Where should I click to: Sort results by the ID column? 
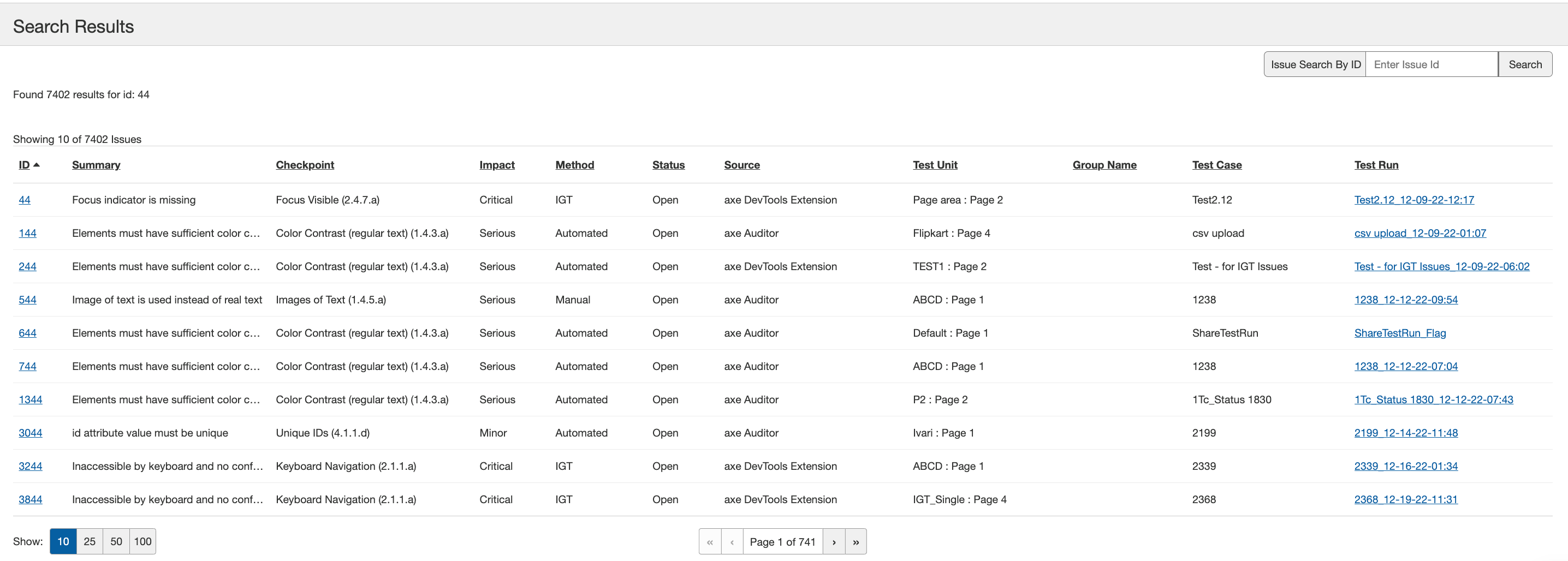(25, 165)
